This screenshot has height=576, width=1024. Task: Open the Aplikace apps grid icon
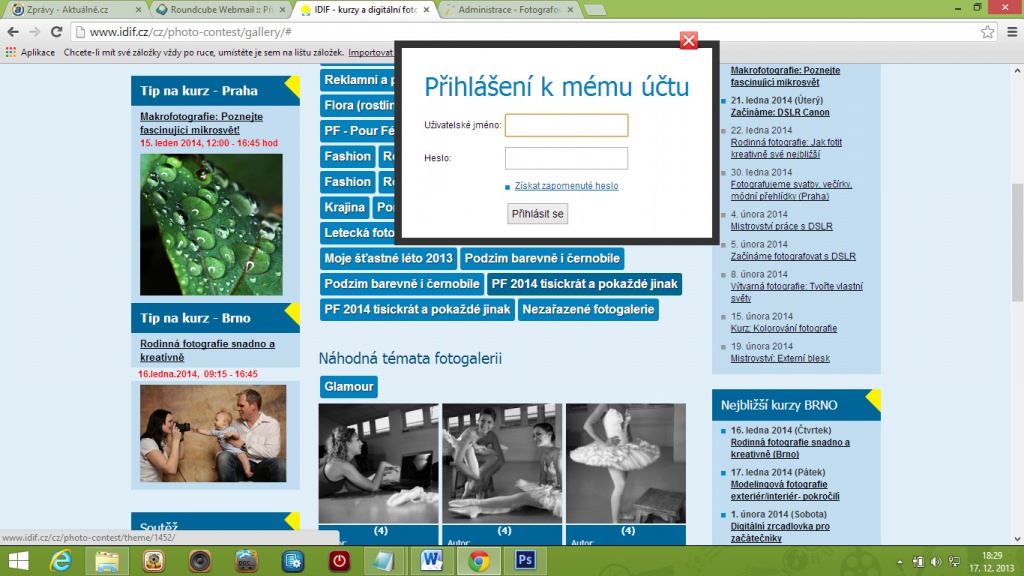(x=10, y=52)
